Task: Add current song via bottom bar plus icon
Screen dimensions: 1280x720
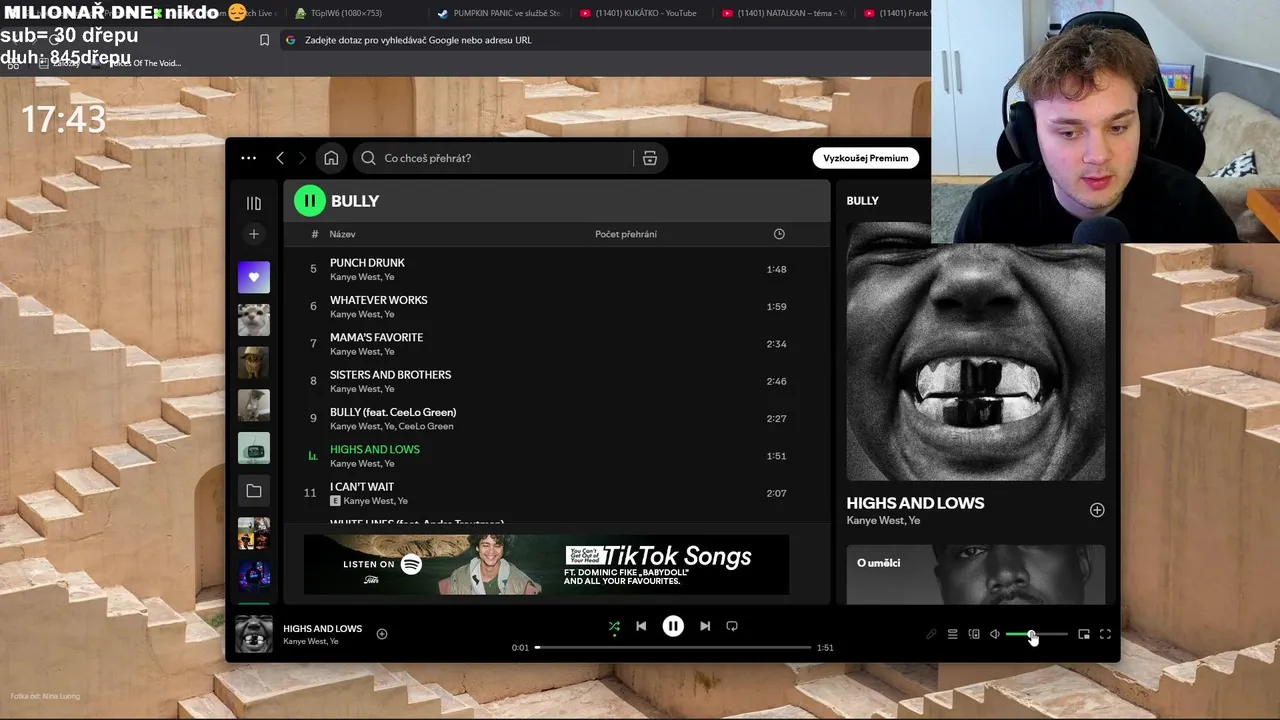Action: [382, 634]
